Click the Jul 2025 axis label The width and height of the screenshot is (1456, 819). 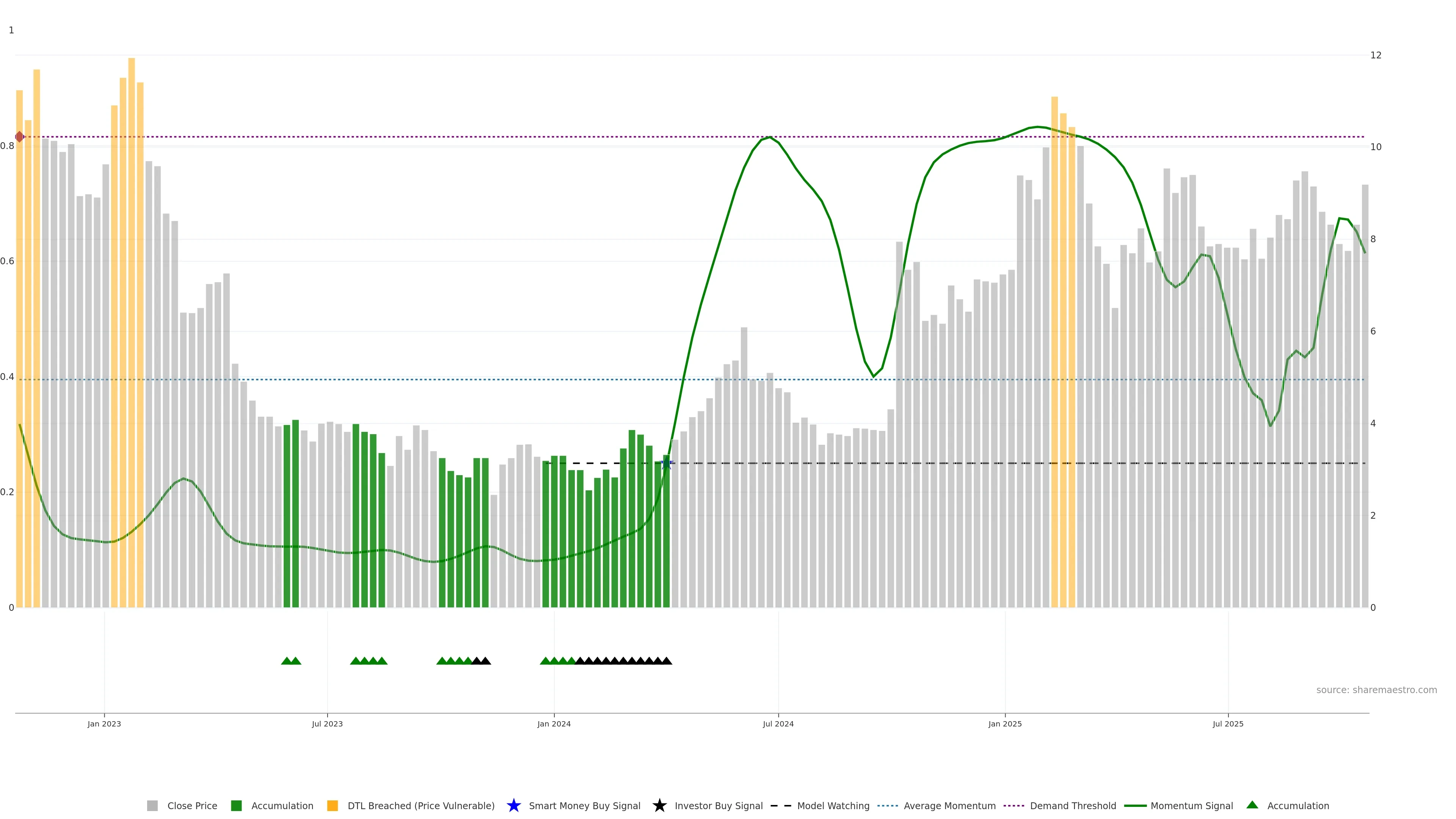tap(1228, 724)
